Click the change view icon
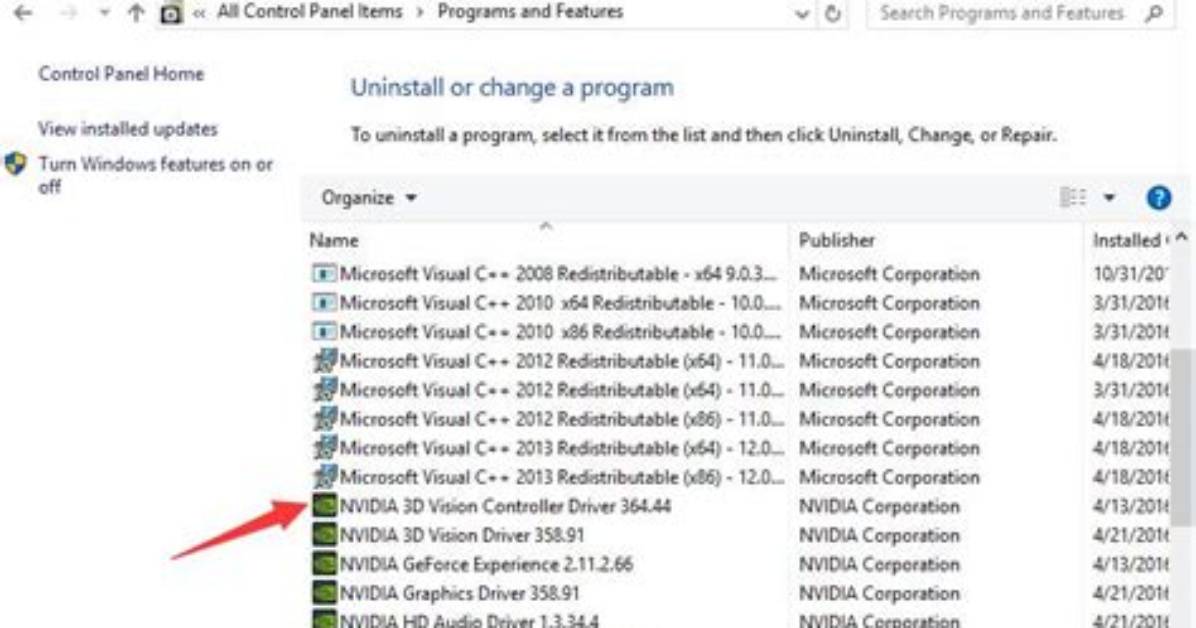The height and width of the screenshot is (628, 1196). [1072, 198]
